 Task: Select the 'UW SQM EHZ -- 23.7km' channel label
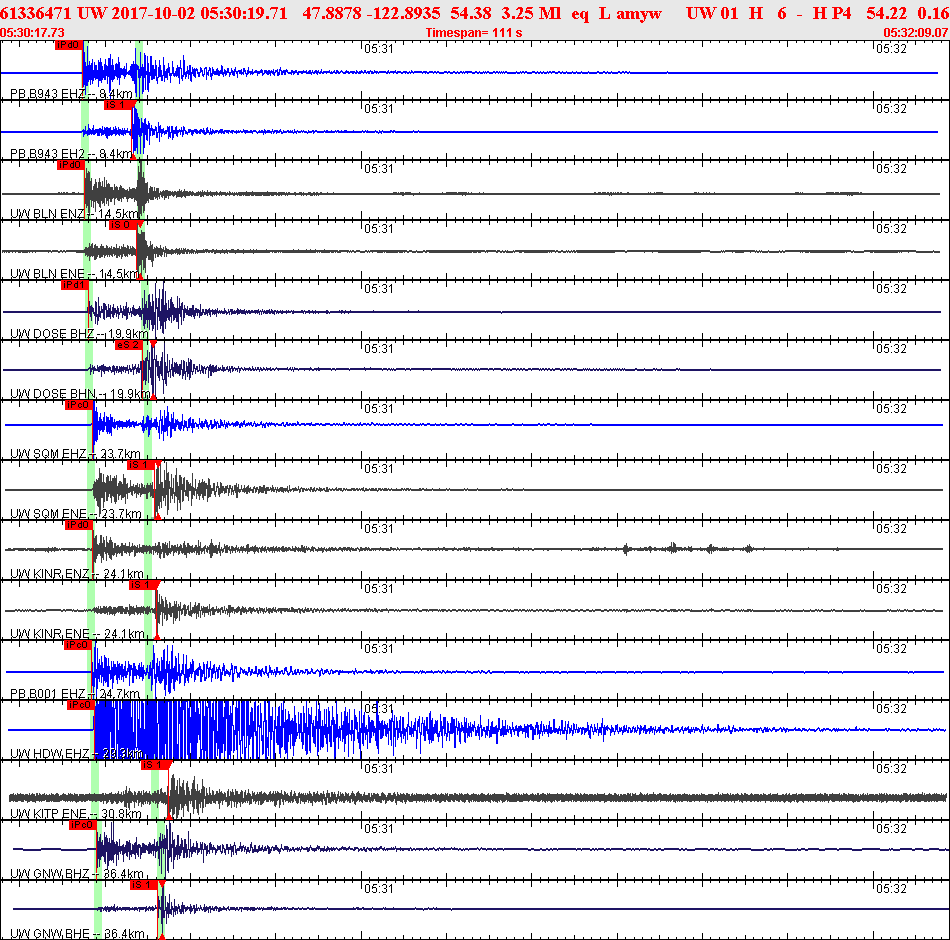click(x=76, y=454)
